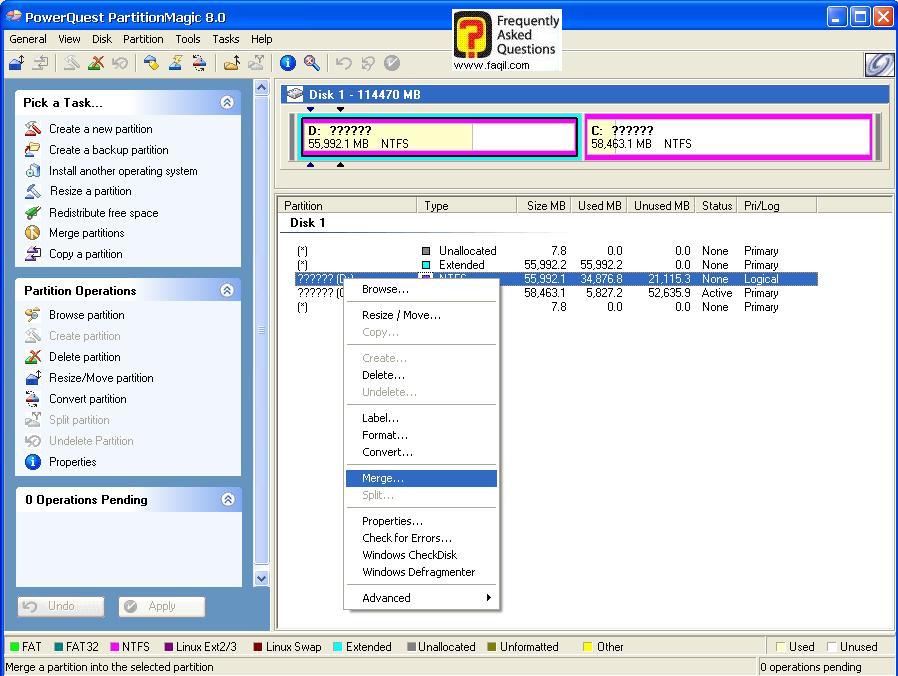898x676 pixels.
Task: Collapse the Operations Pending panel
Action: 227,499
